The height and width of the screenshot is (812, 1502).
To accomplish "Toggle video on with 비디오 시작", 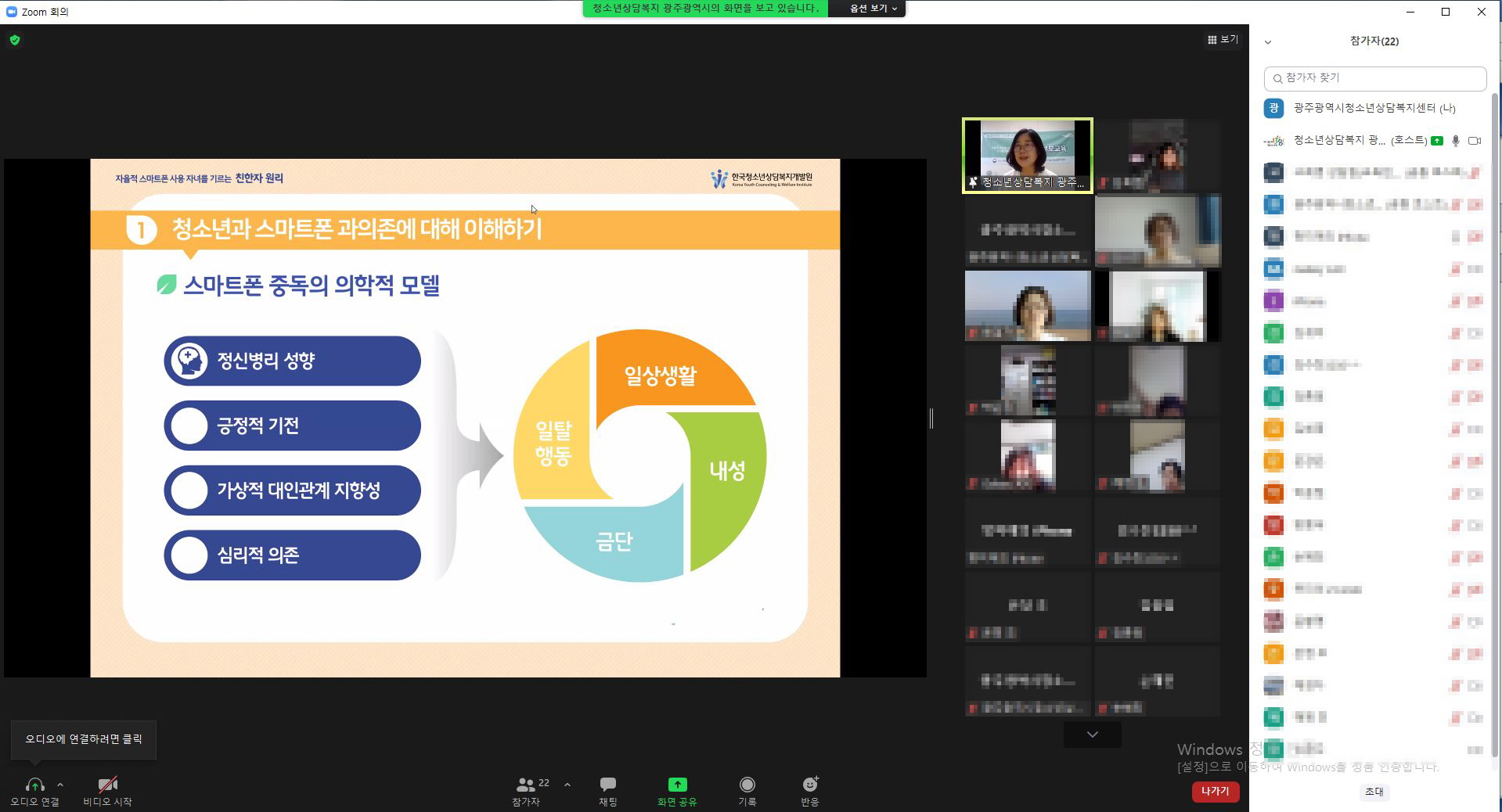I will (108, 785).
